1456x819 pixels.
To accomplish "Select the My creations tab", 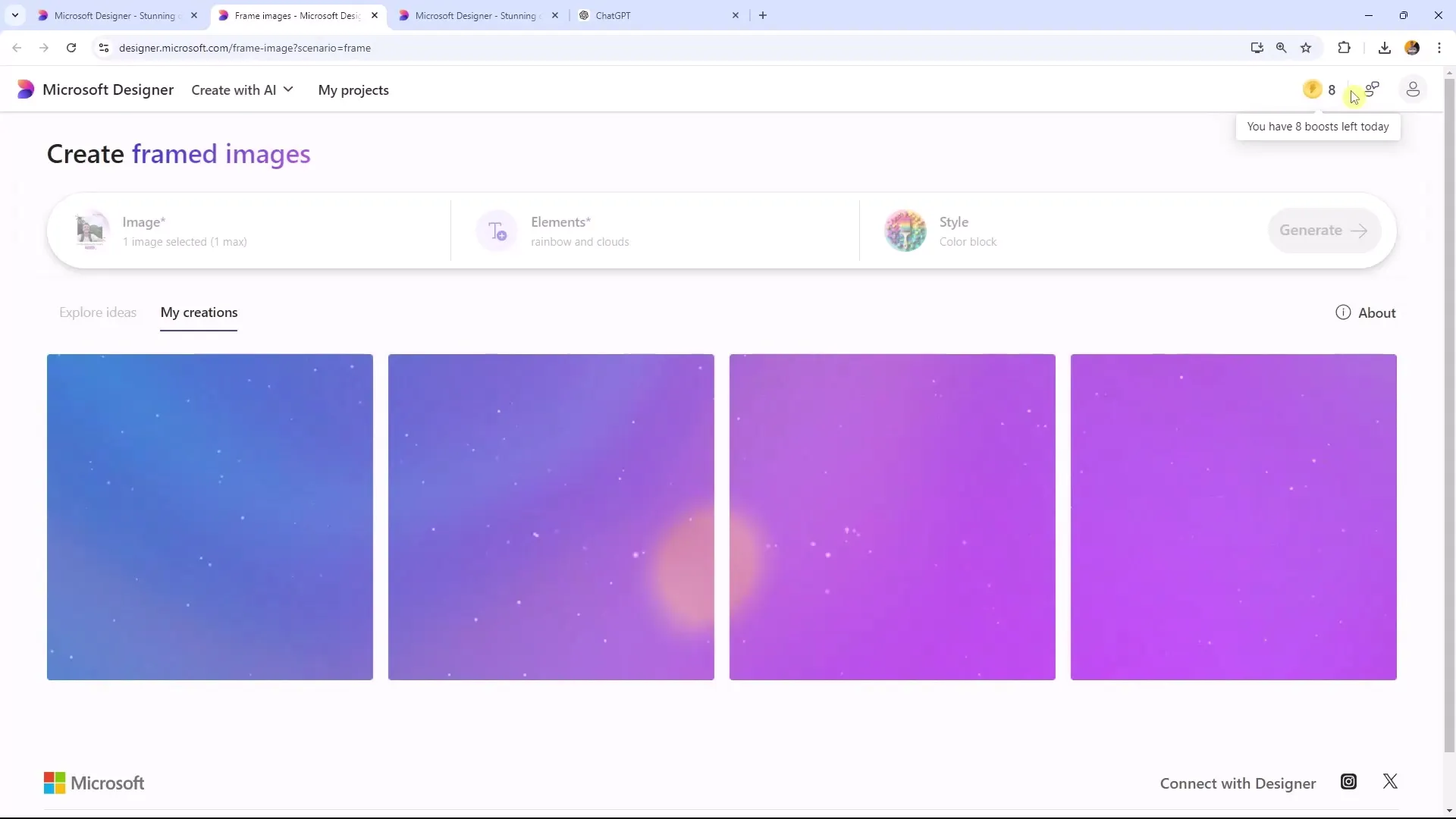I will pyautogui.click(x=198, y=312).
